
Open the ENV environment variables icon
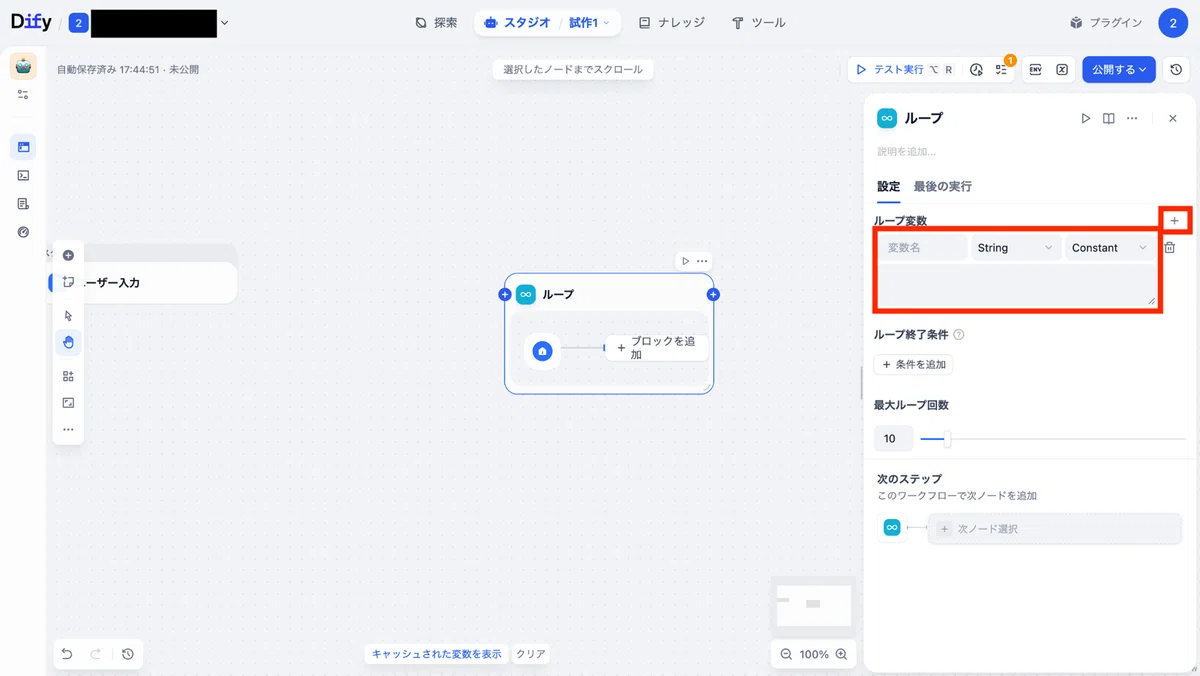tap(1035, 69)
